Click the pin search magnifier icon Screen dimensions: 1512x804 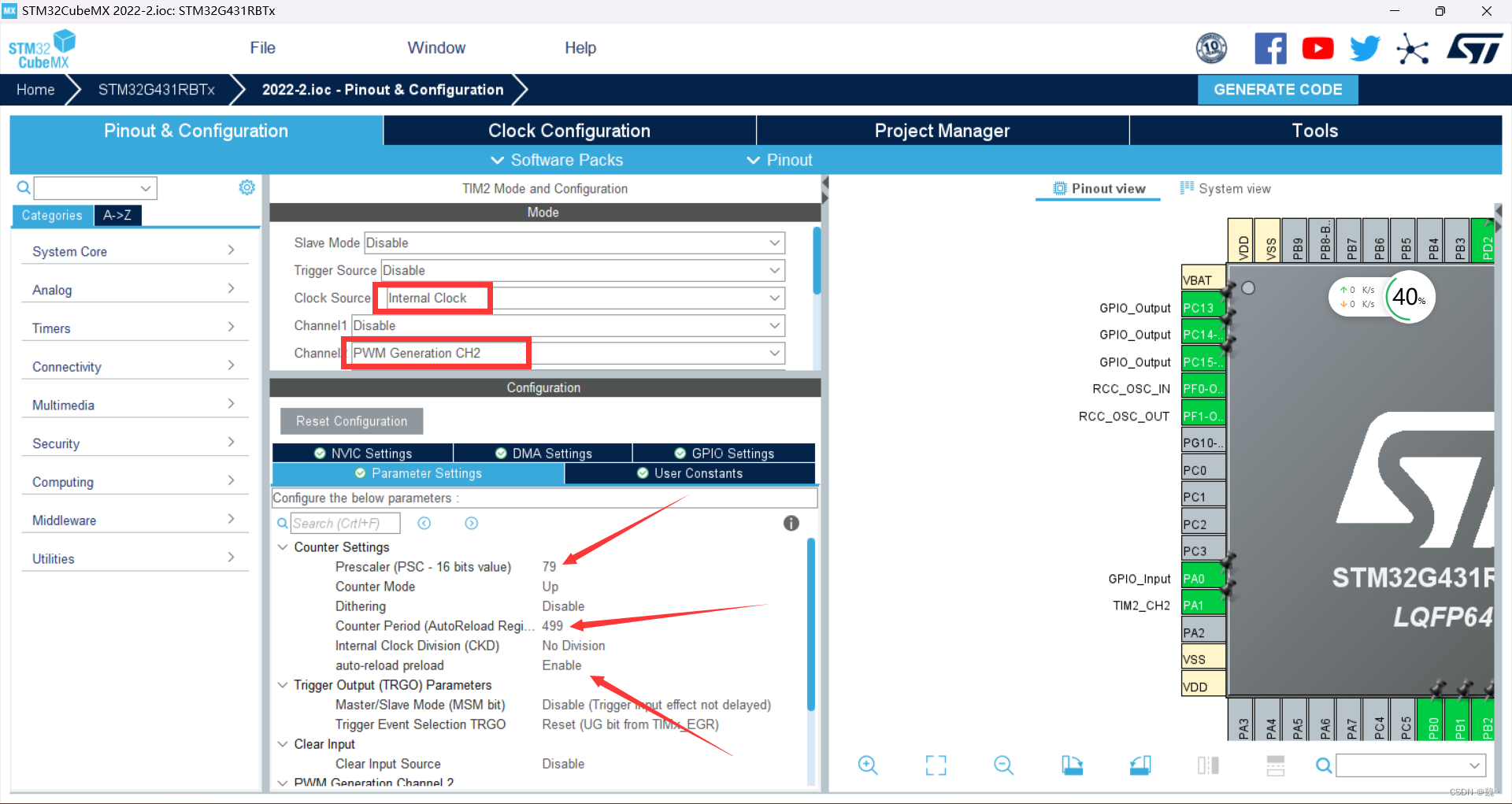1324,765
